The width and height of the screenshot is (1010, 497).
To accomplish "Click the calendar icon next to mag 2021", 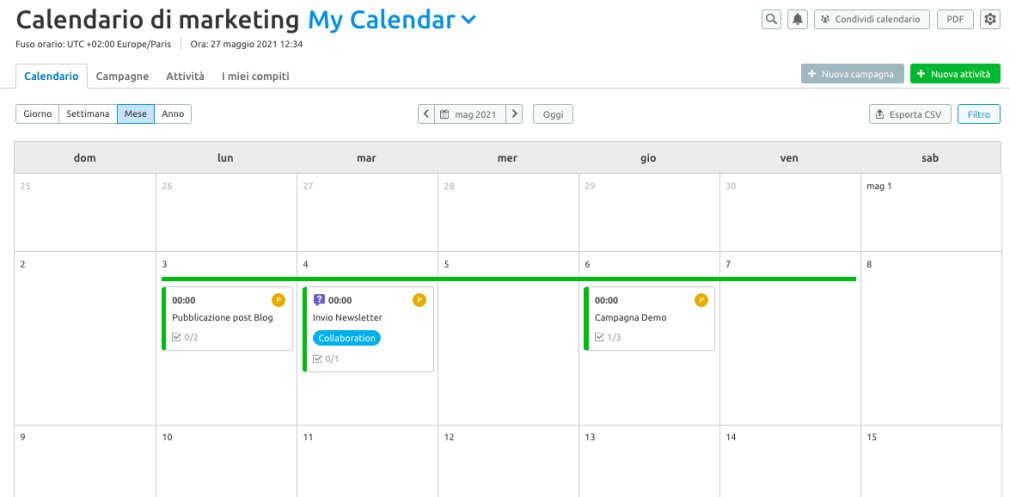I will coord(444,115).
